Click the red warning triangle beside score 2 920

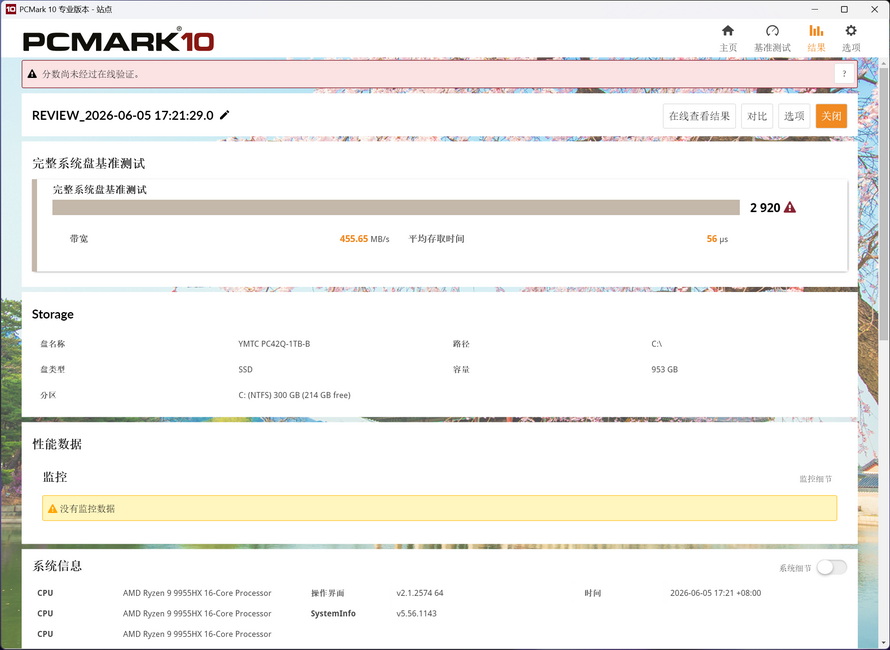790,208
